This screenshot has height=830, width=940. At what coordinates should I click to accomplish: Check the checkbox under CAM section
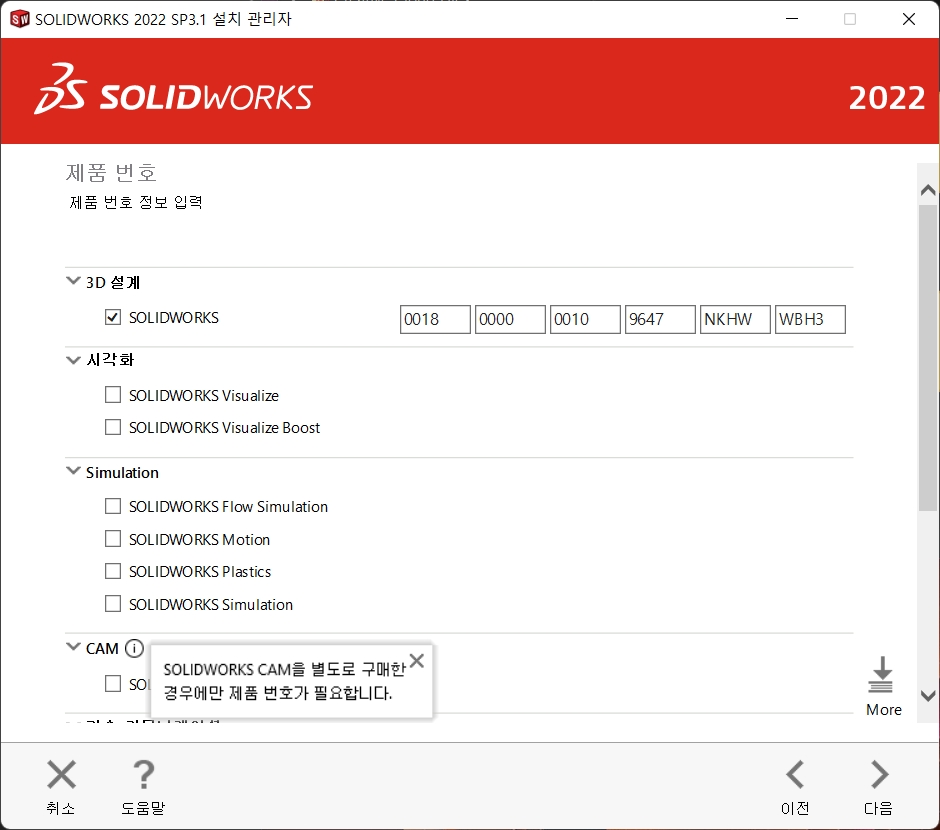click(x=113, y=684)
